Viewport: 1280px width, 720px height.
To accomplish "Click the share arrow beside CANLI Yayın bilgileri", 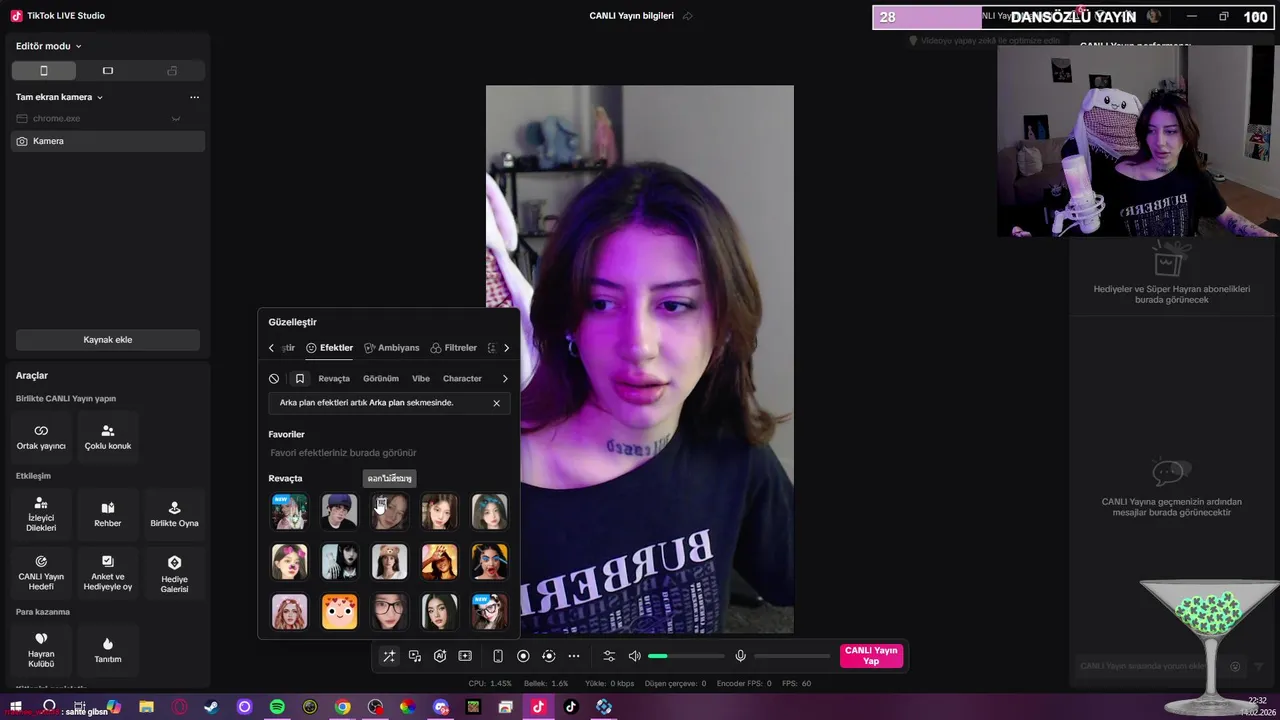I will 688,16.
